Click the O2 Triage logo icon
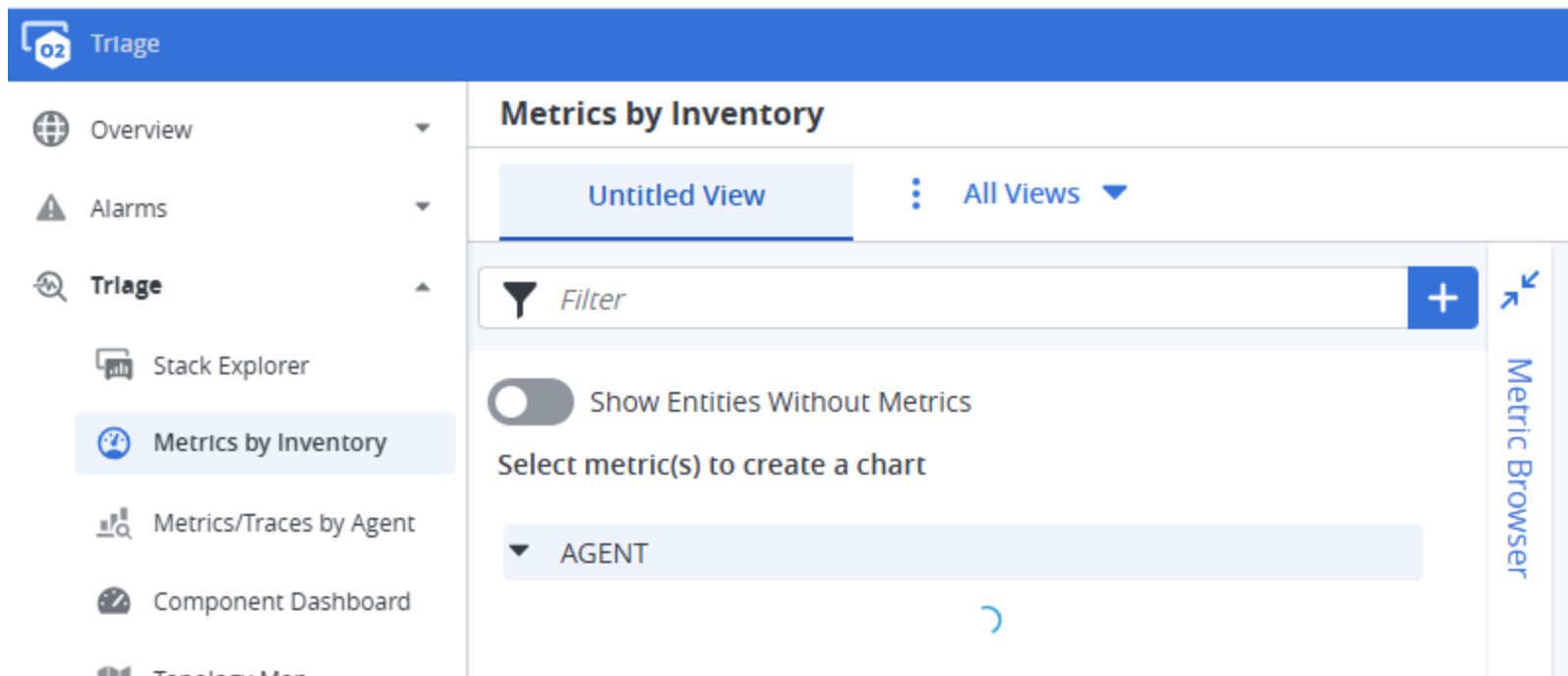This screenshot has width=1568, height=676. click(x=46, y=44)
